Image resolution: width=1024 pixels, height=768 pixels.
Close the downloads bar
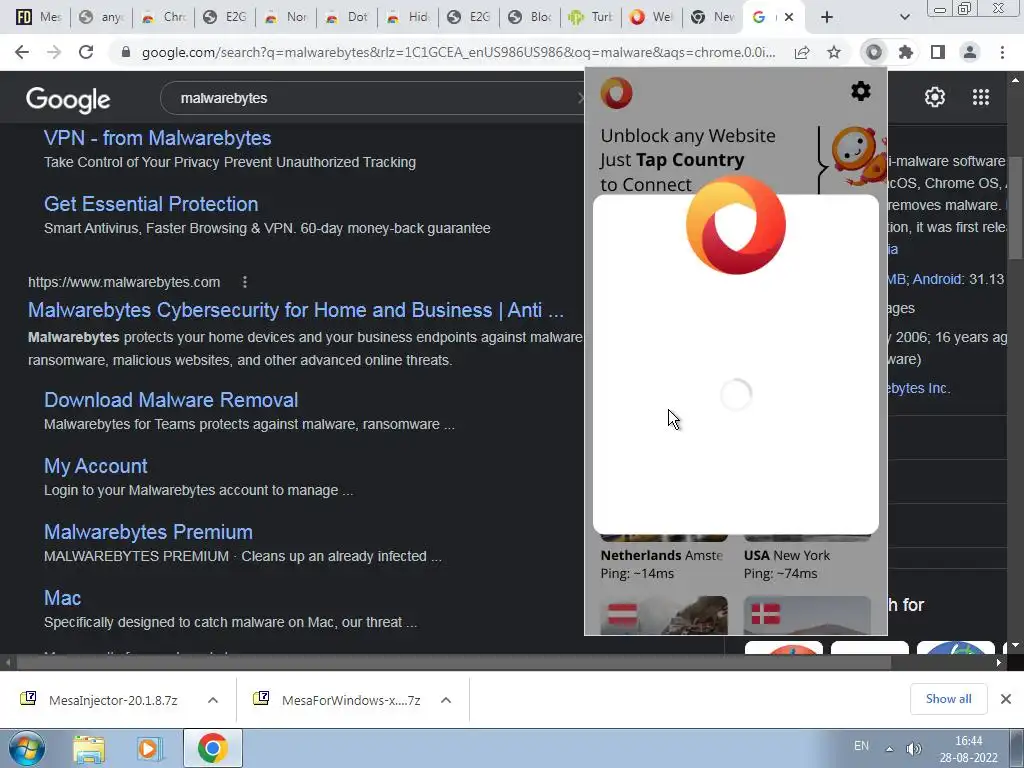point(1006,699)
